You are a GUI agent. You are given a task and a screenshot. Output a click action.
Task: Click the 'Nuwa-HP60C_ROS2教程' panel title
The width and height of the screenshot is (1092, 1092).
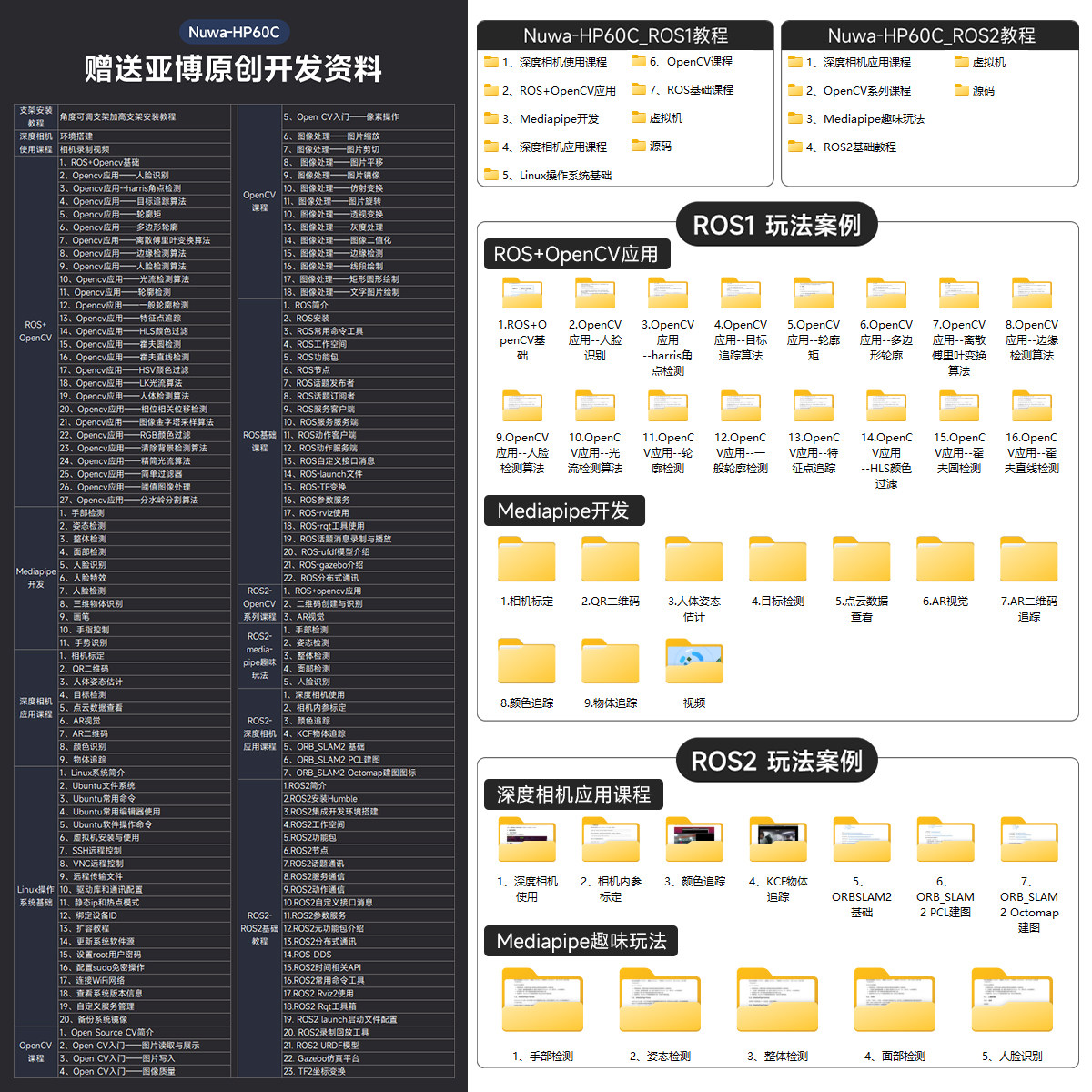click(931, 35)
